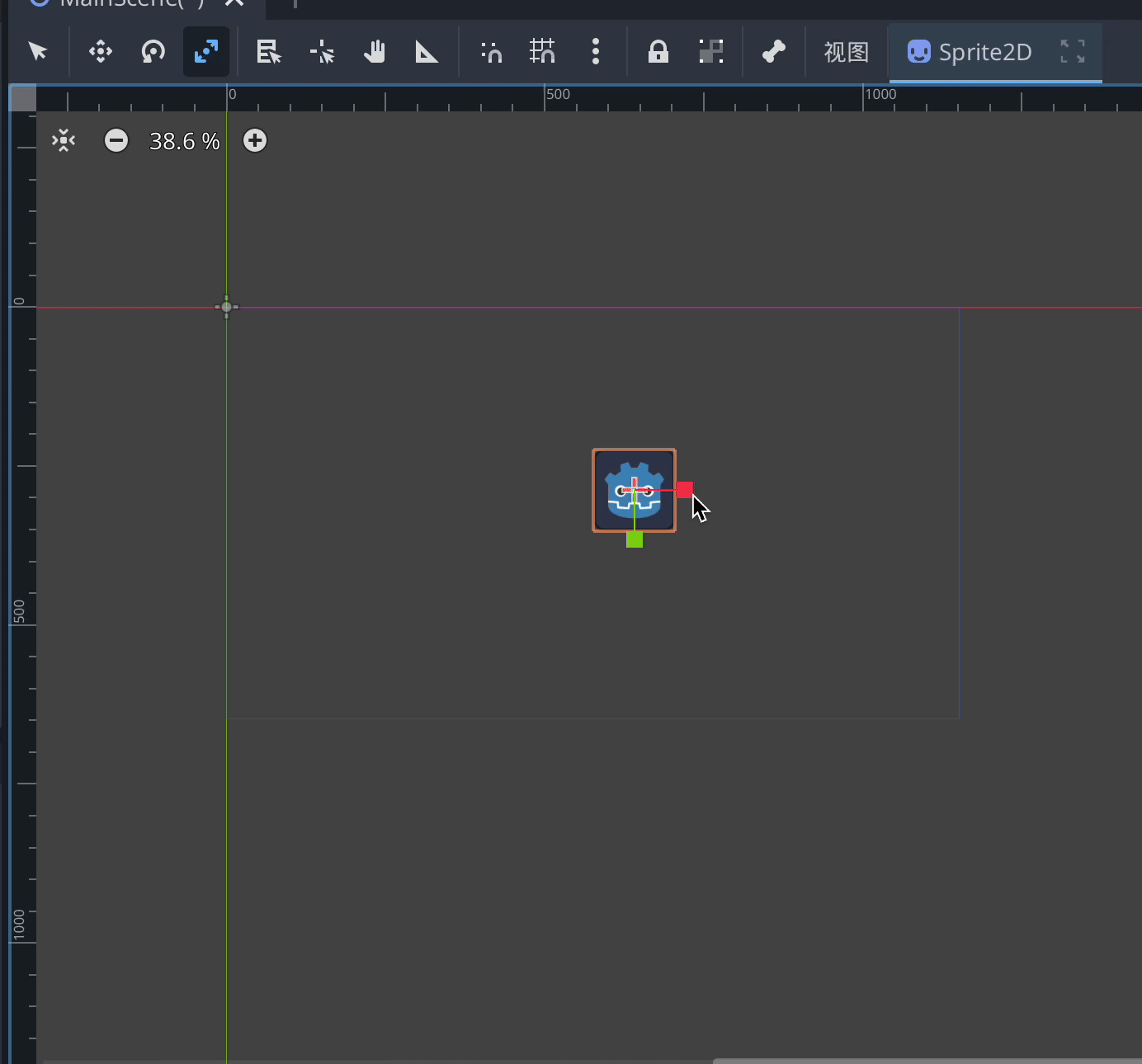Open snapping options three-dot menu
The image size is (1142, 1064).
[x=596, y=52]
